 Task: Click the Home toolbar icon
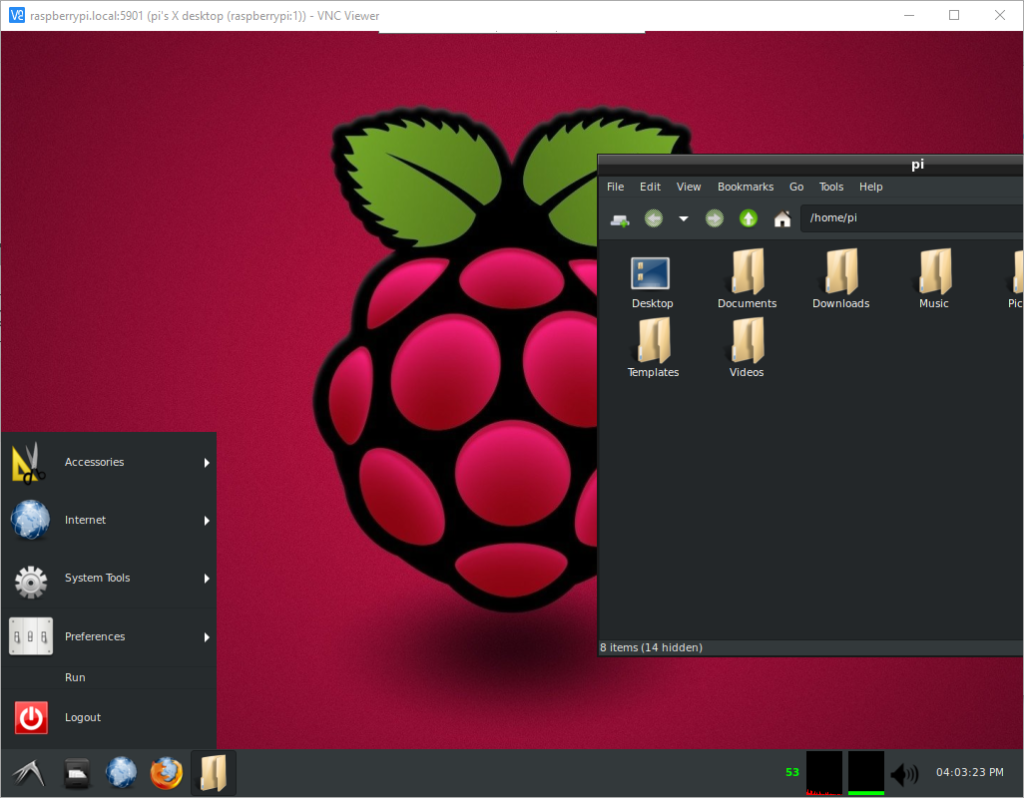[x=782, y=218]
